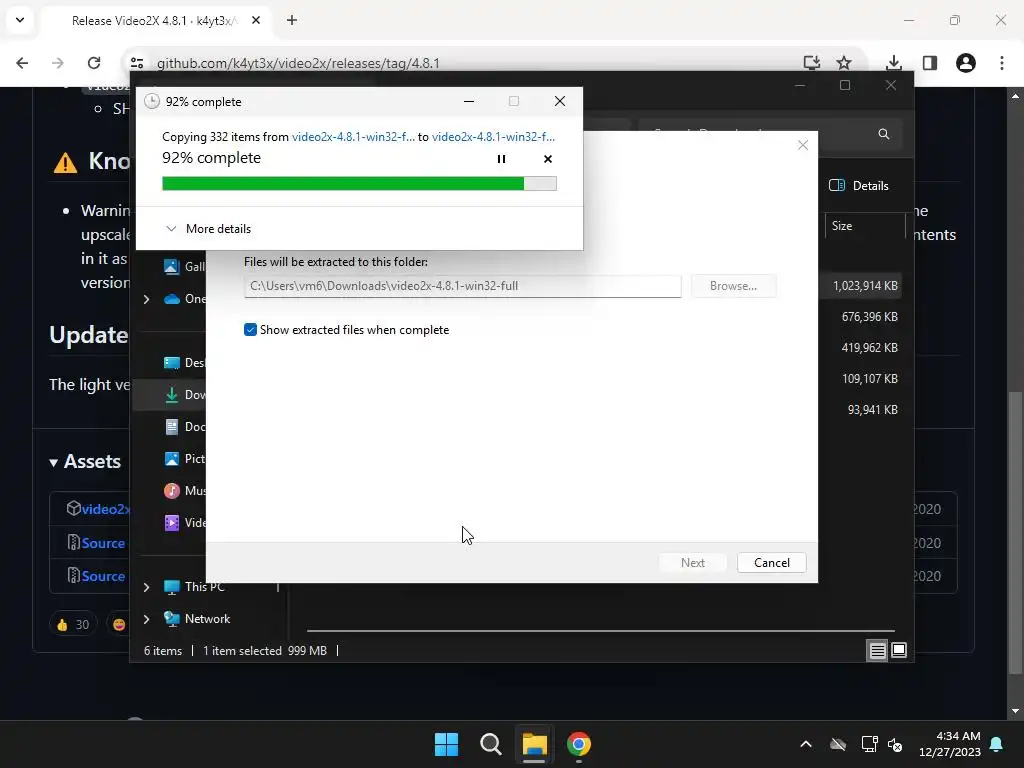Open Downloads folder in sidebar
1024x768 pixels.
pos(185,394)
